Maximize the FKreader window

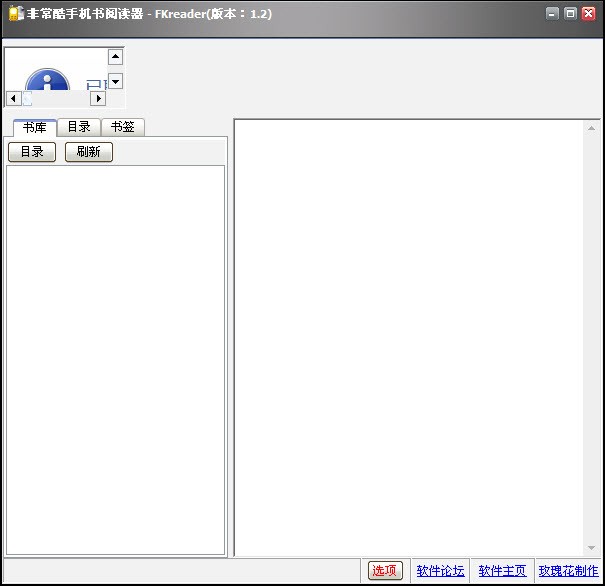[x=570, y=14]
